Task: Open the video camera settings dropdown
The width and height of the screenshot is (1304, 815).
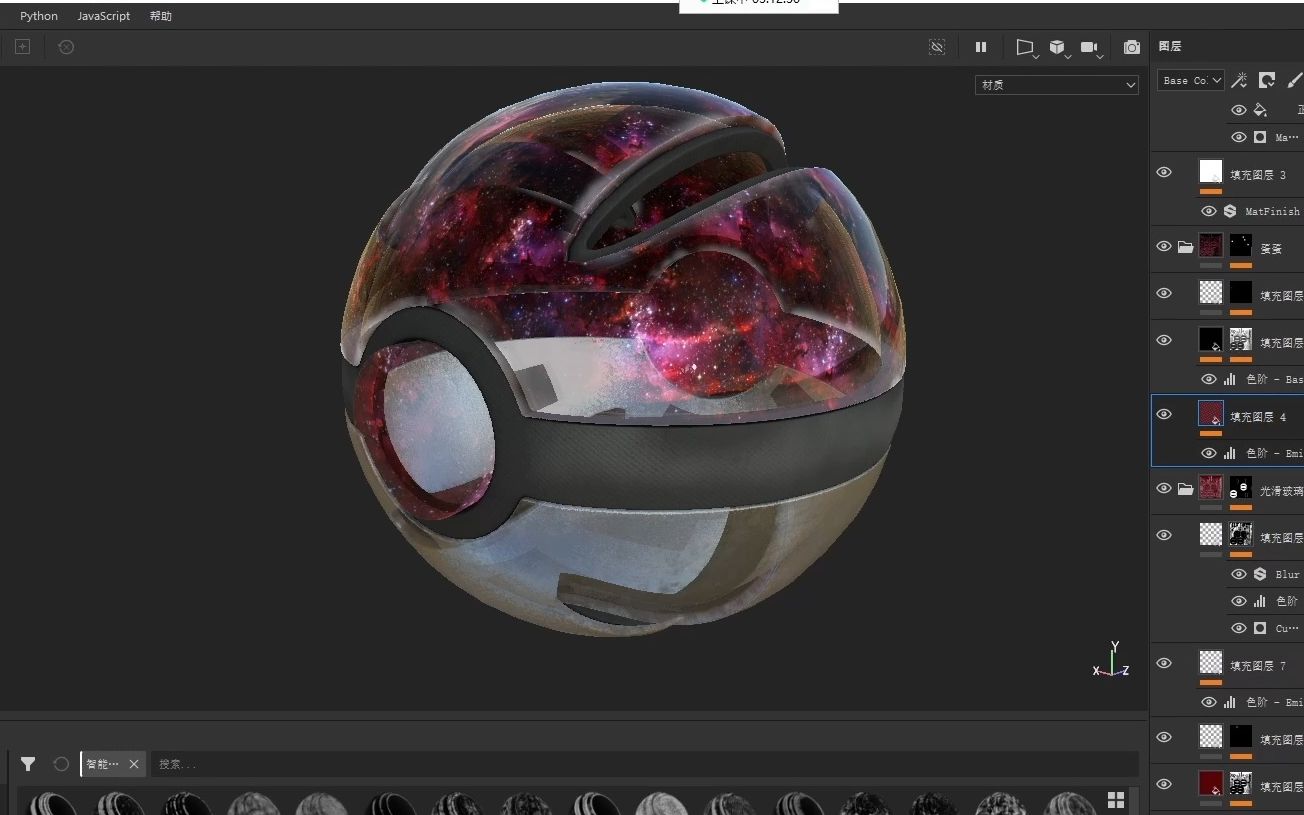Action: pos(1090,47)
